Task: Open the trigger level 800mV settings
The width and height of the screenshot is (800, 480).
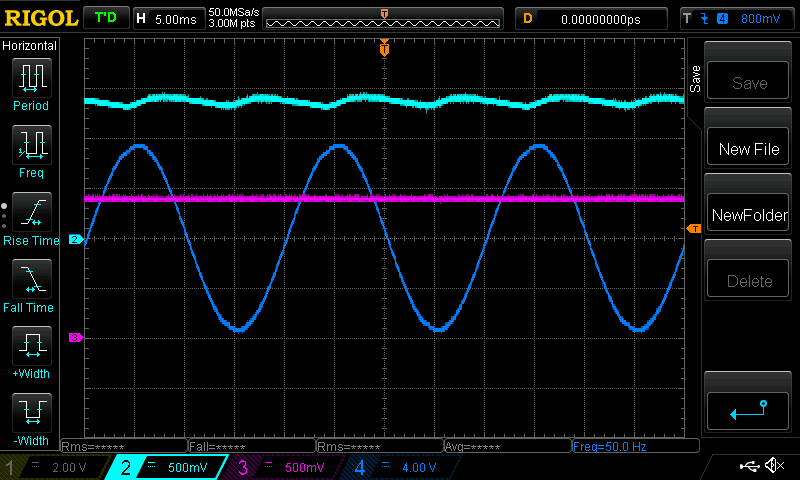Action: pyautogui.click(x=738, y=18)
